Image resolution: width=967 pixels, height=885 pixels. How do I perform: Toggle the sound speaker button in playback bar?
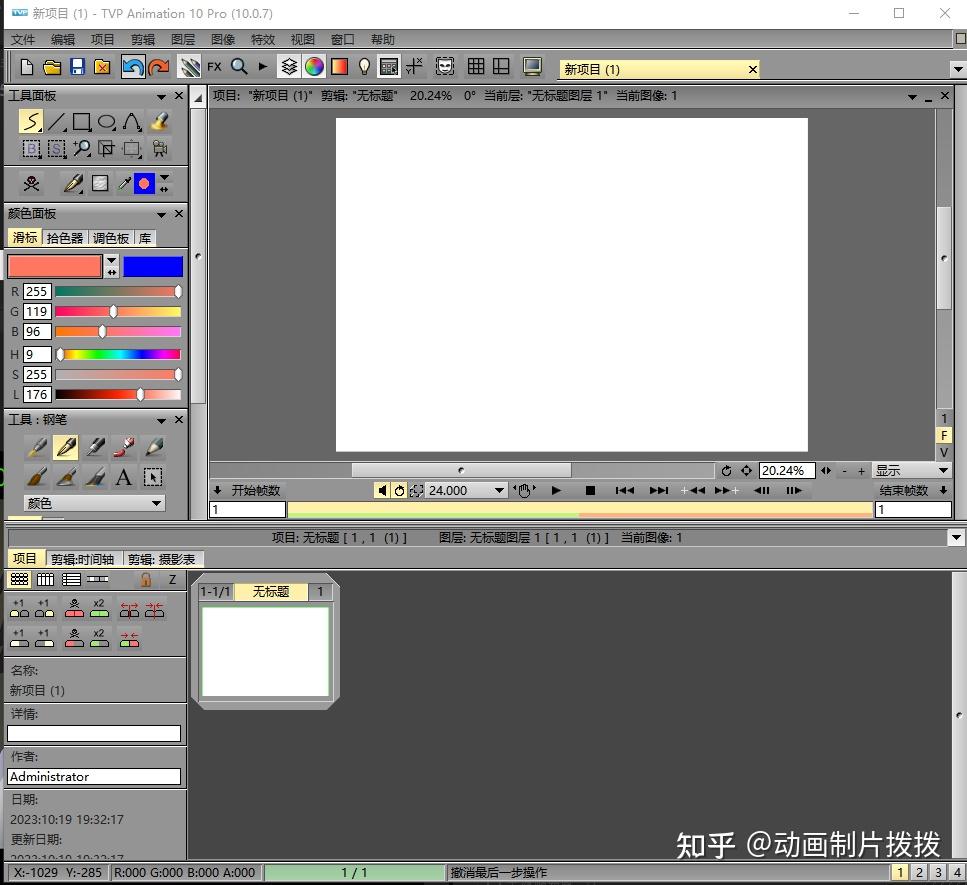[382, 490]
